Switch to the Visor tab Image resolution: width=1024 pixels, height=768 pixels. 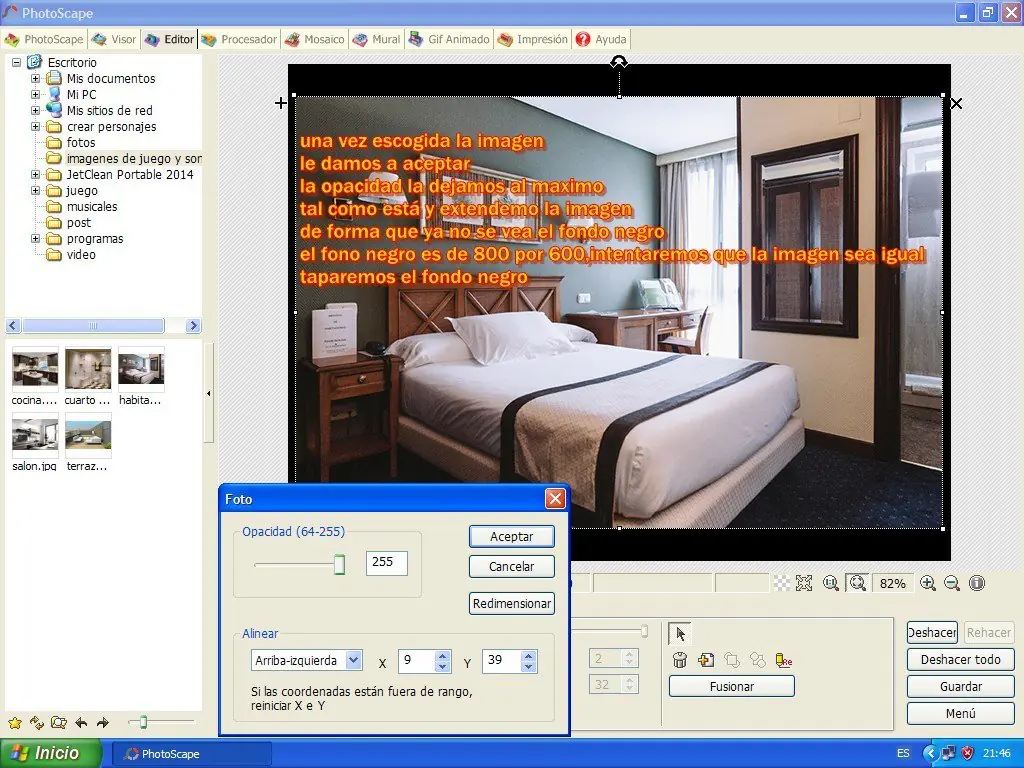114,39
